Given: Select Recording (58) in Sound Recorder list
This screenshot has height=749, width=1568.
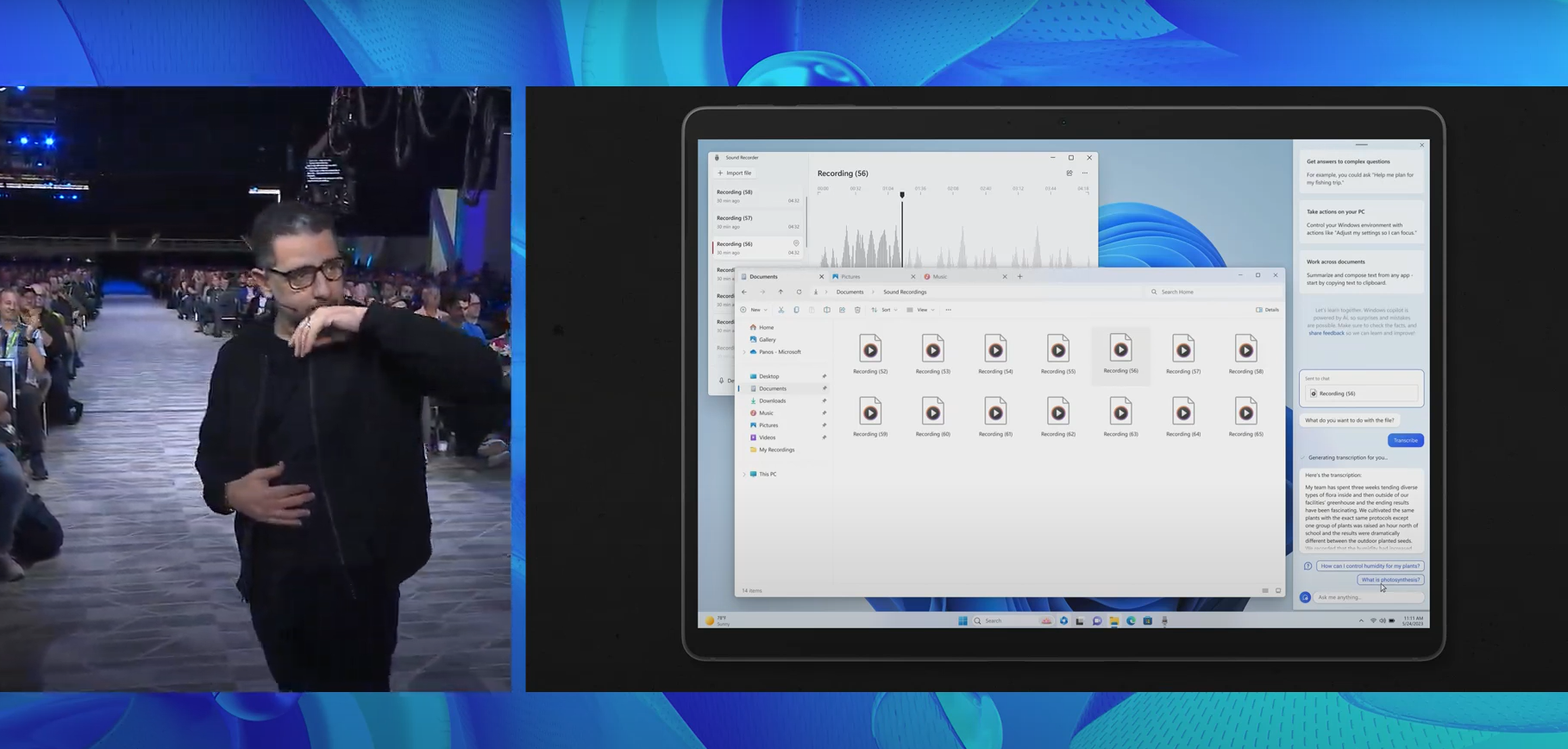Looking at the screenshot, I should (x=757, y=196).
